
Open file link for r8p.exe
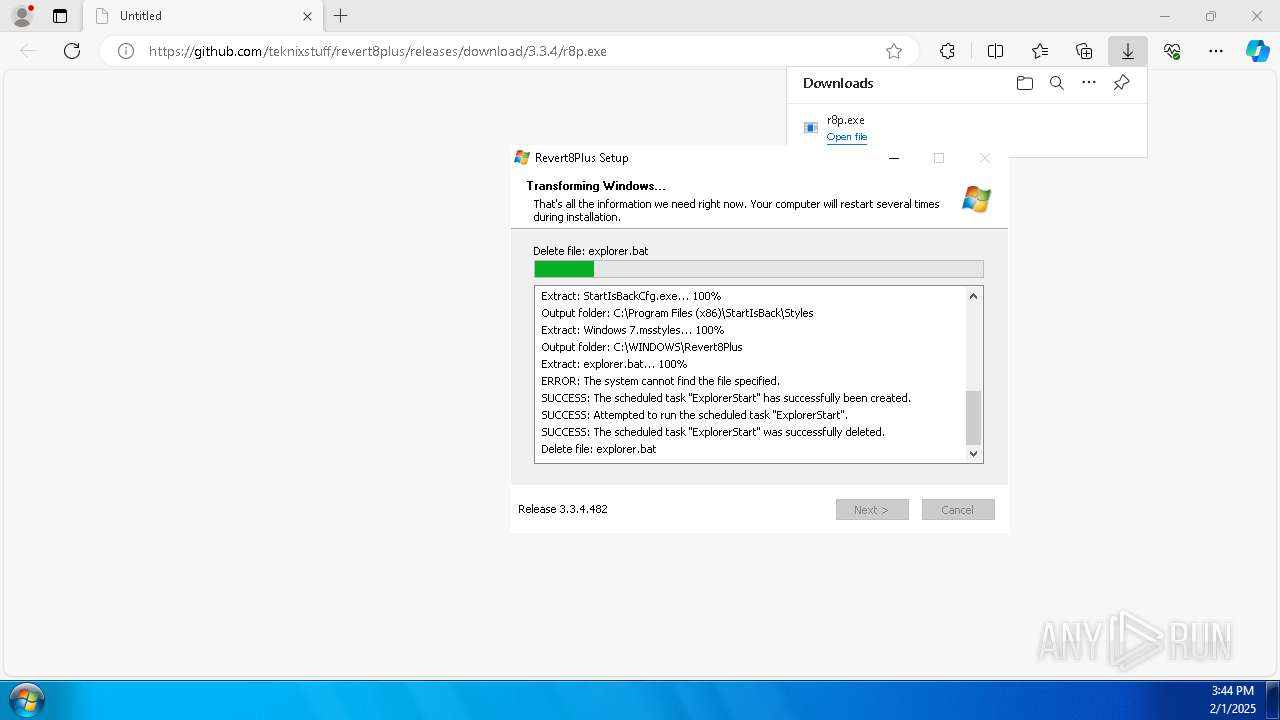(847, 137)
